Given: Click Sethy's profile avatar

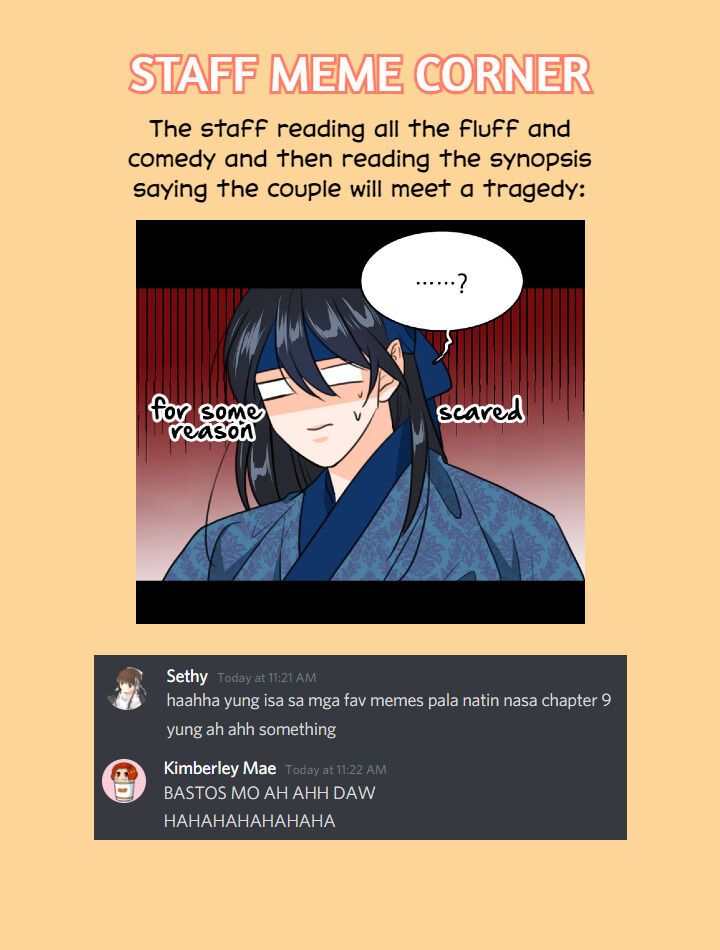Looking at the screenshot, I should (x=126, y=688).
